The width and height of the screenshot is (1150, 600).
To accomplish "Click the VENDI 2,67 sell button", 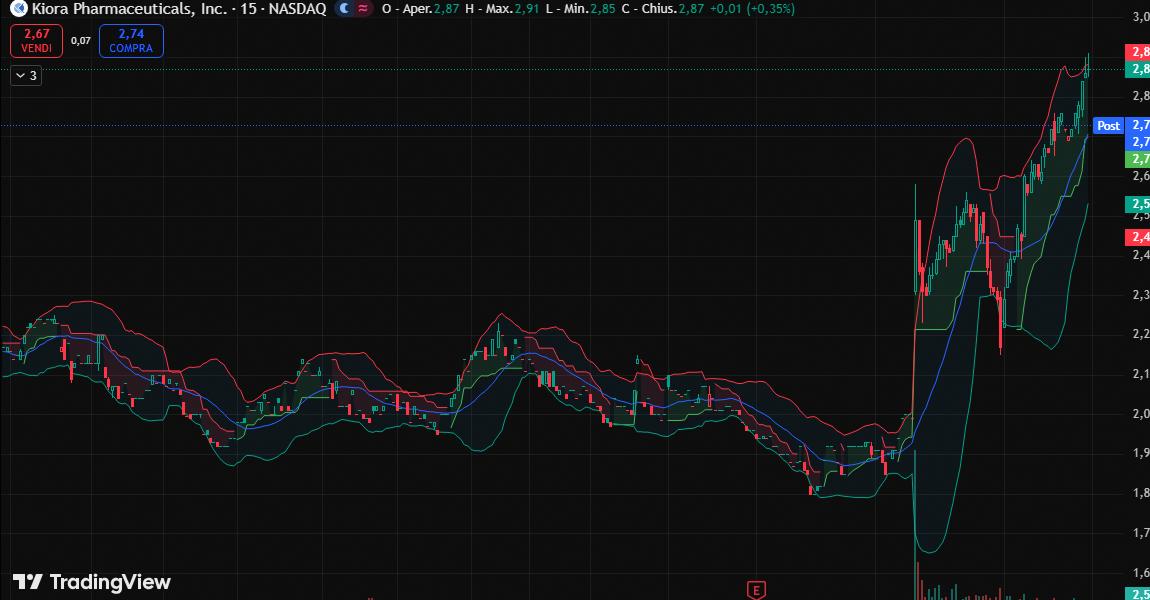I will pyautogui.click(x=37, y=41).
